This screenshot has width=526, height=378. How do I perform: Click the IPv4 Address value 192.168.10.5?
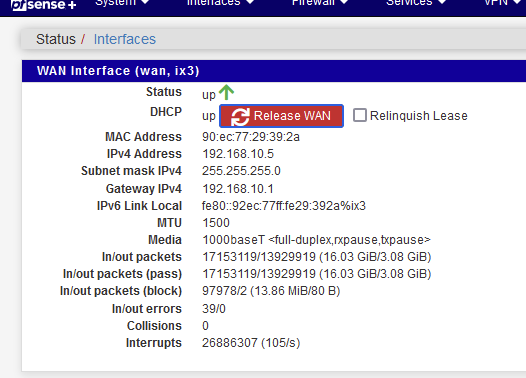point(238,154)
